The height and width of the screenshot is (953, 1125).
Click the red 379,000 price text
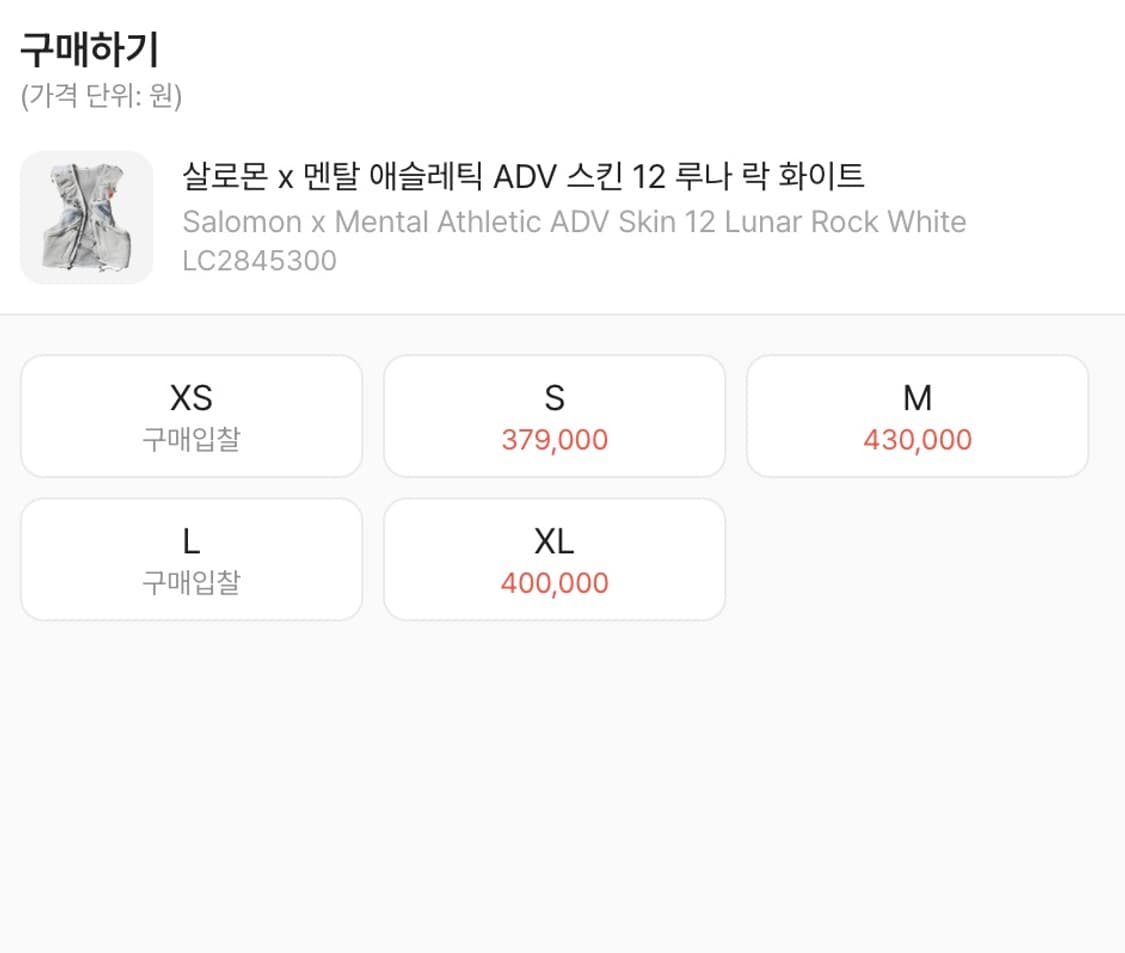pos(554,439)
